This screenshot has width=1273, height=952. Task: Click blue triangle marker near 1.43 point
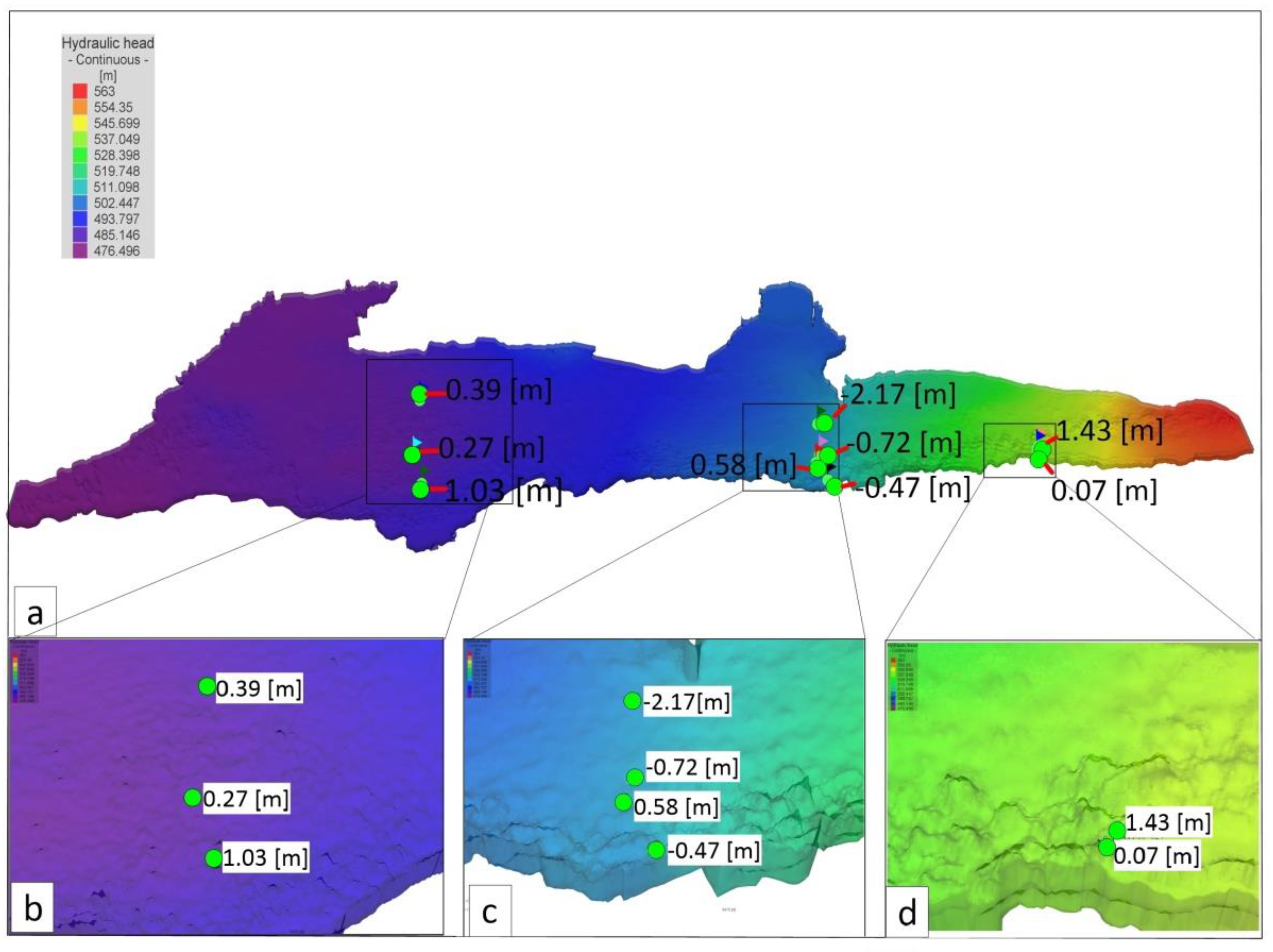(x=1040, y=435)
